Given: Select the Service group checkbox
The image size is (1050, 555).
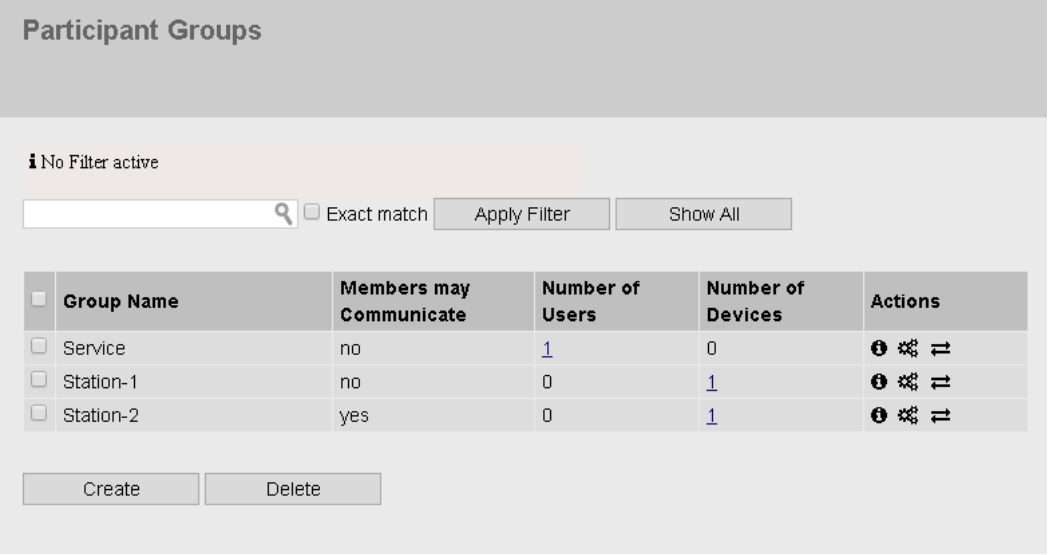Looking at the screenshot, I should (x=38, y=347).
